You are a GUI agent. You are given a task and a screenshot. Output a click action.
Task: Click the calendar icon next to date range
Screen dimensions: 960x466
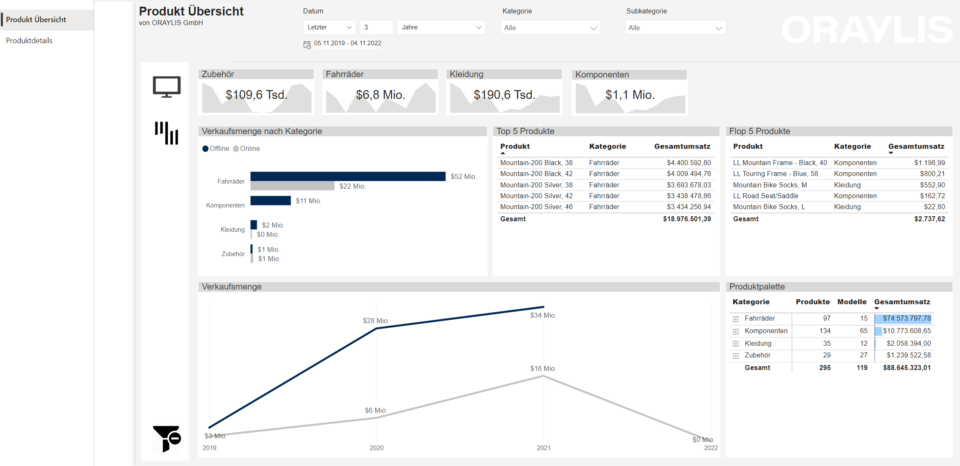(x=307, y=44)
